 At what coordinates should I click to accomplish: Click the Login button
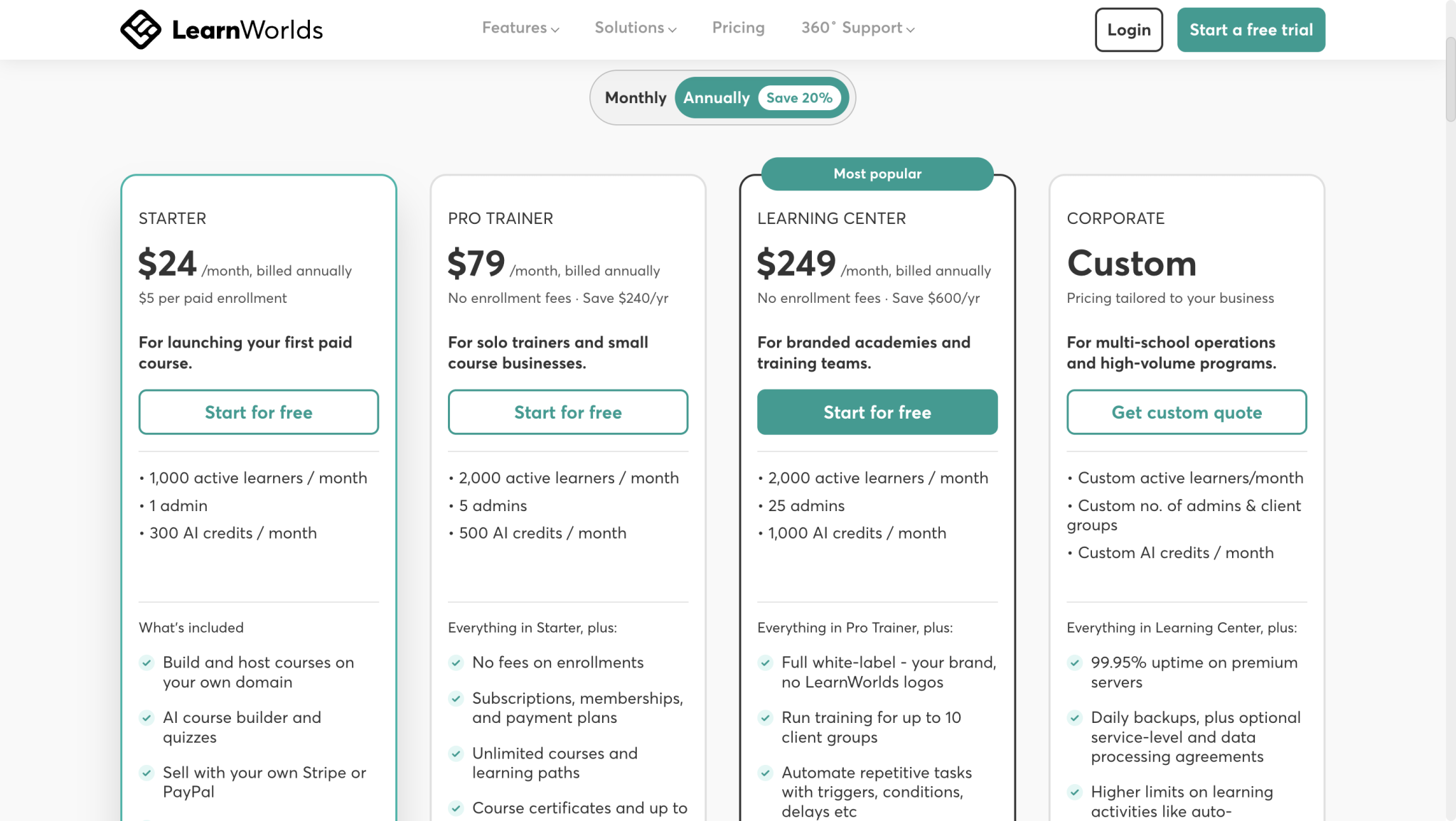click(1128, 30)
